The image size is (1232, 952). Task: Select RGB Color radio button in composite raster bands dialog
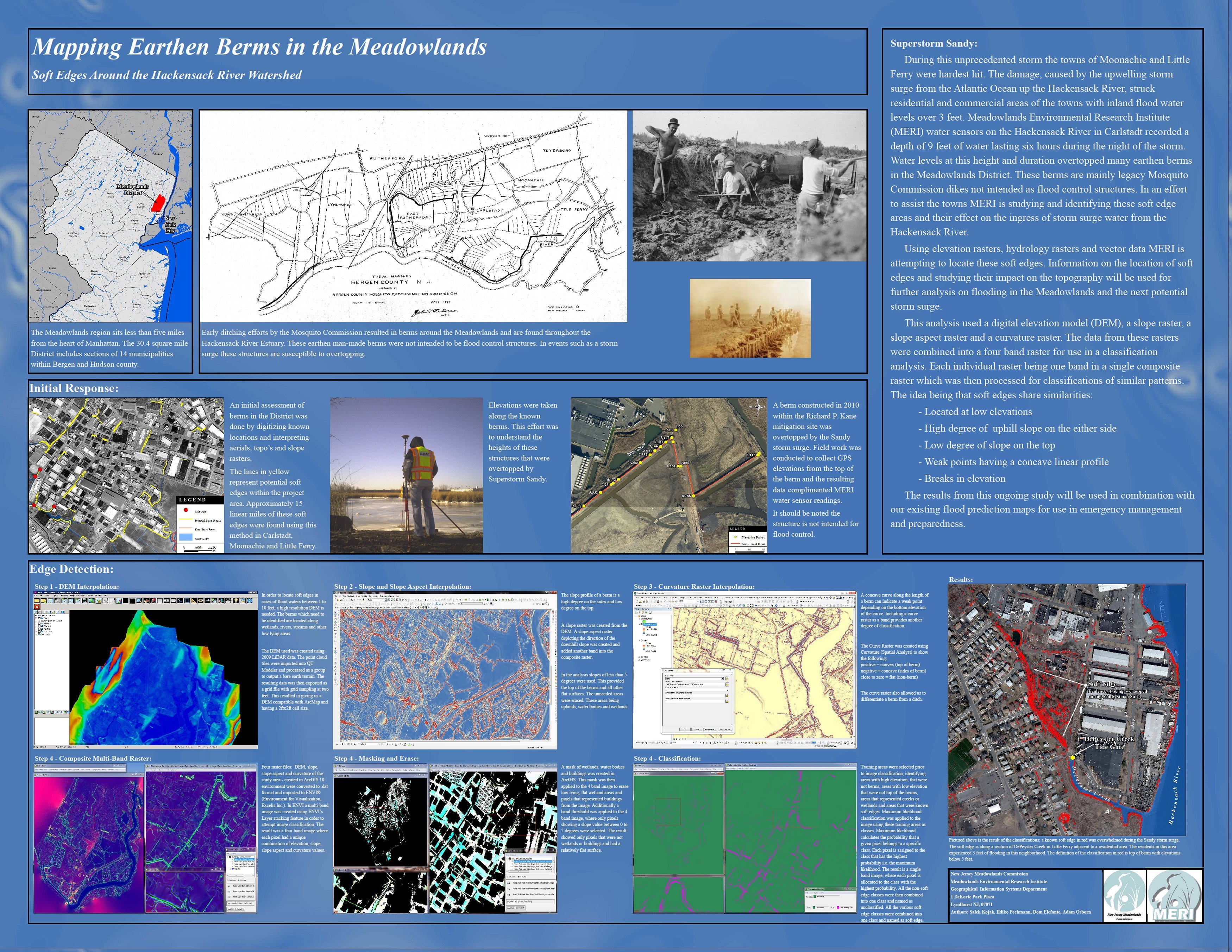pyautogui.click(x=239, y=880)
